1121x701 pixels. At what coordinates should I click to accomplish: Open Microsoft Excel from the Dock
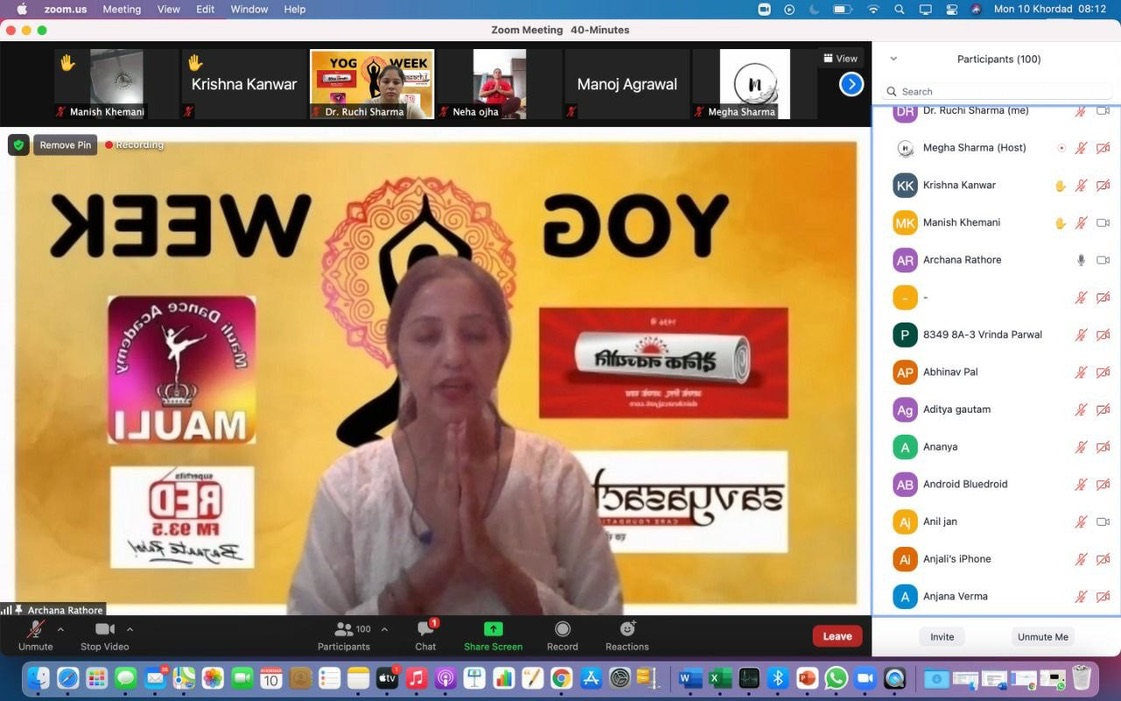[x=720, y=677]
